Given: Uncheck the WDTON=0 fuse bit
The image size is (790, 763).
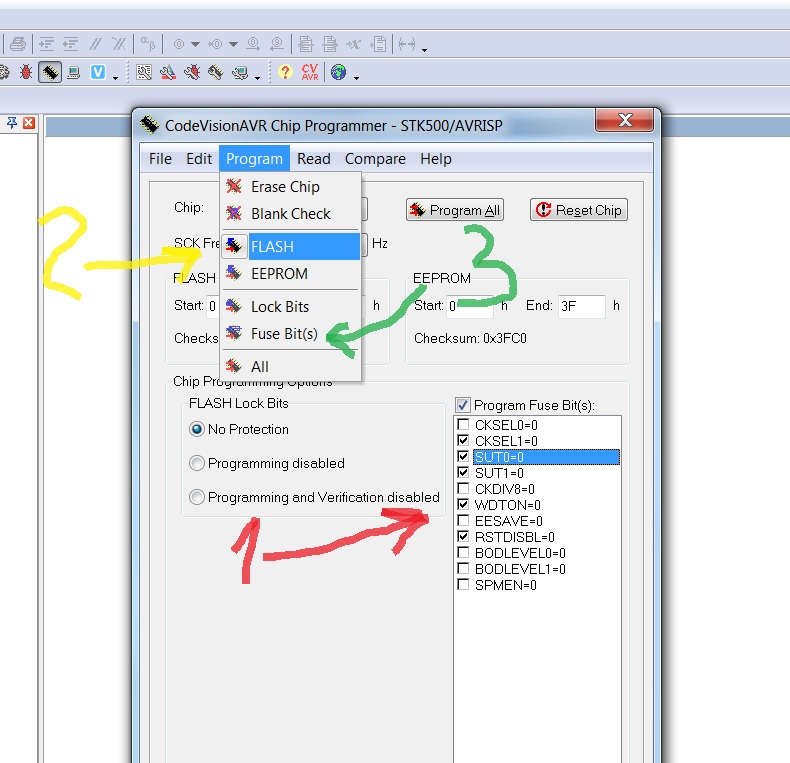Looking at the screenshot, I should pos(463,504).
